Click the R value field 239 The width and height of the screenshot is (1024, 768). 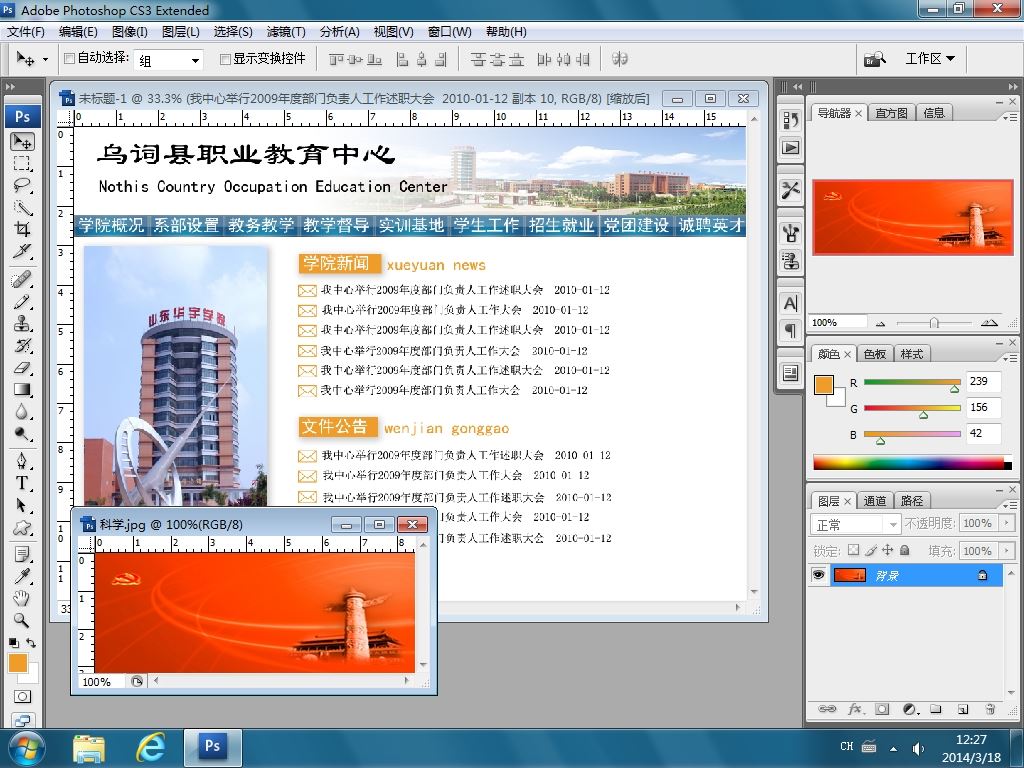tap(983, 381)
